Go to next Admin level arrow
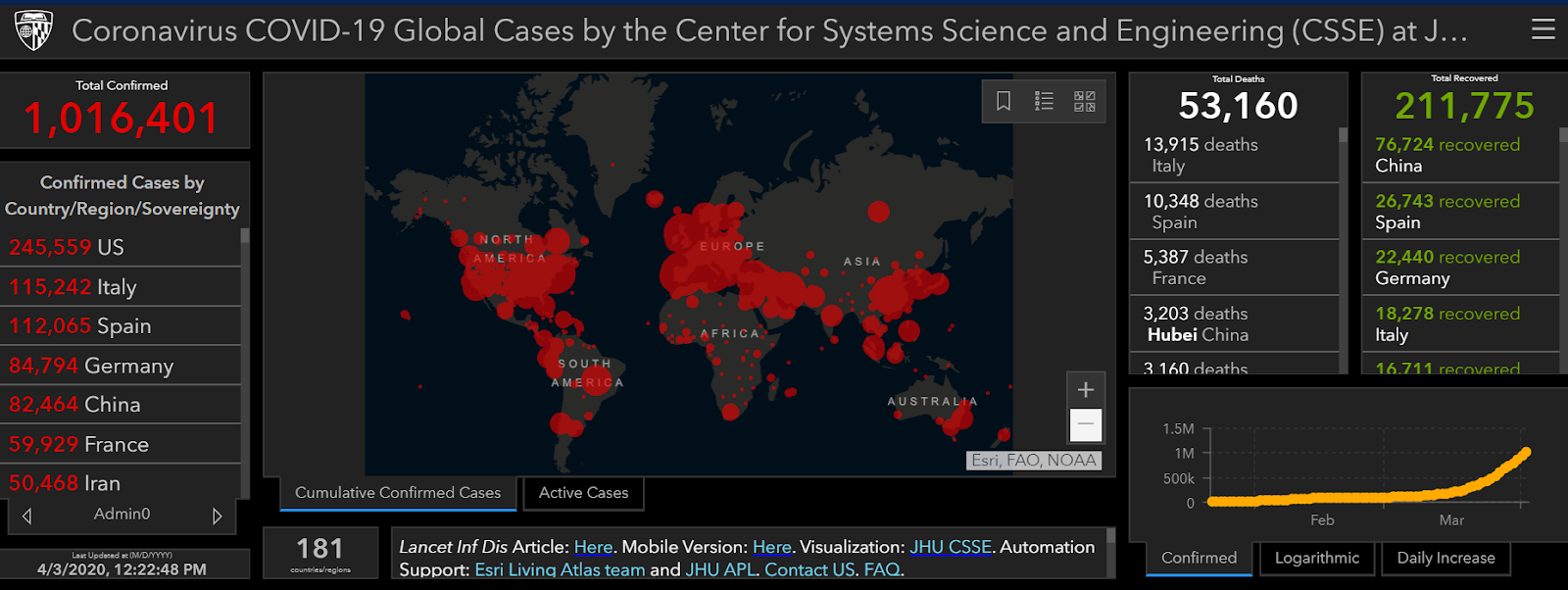The width and height of the screenshot is (1568, 590). [x=217, y=516]
